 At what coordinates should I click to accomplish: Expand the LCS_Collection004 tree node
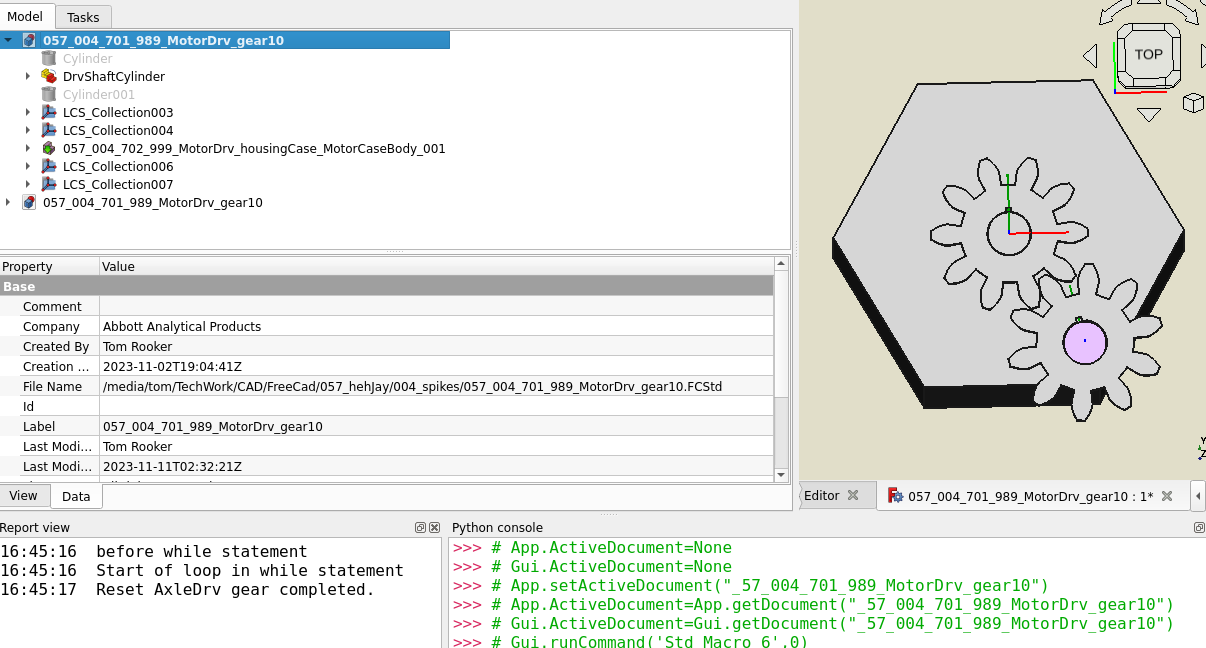28,130
